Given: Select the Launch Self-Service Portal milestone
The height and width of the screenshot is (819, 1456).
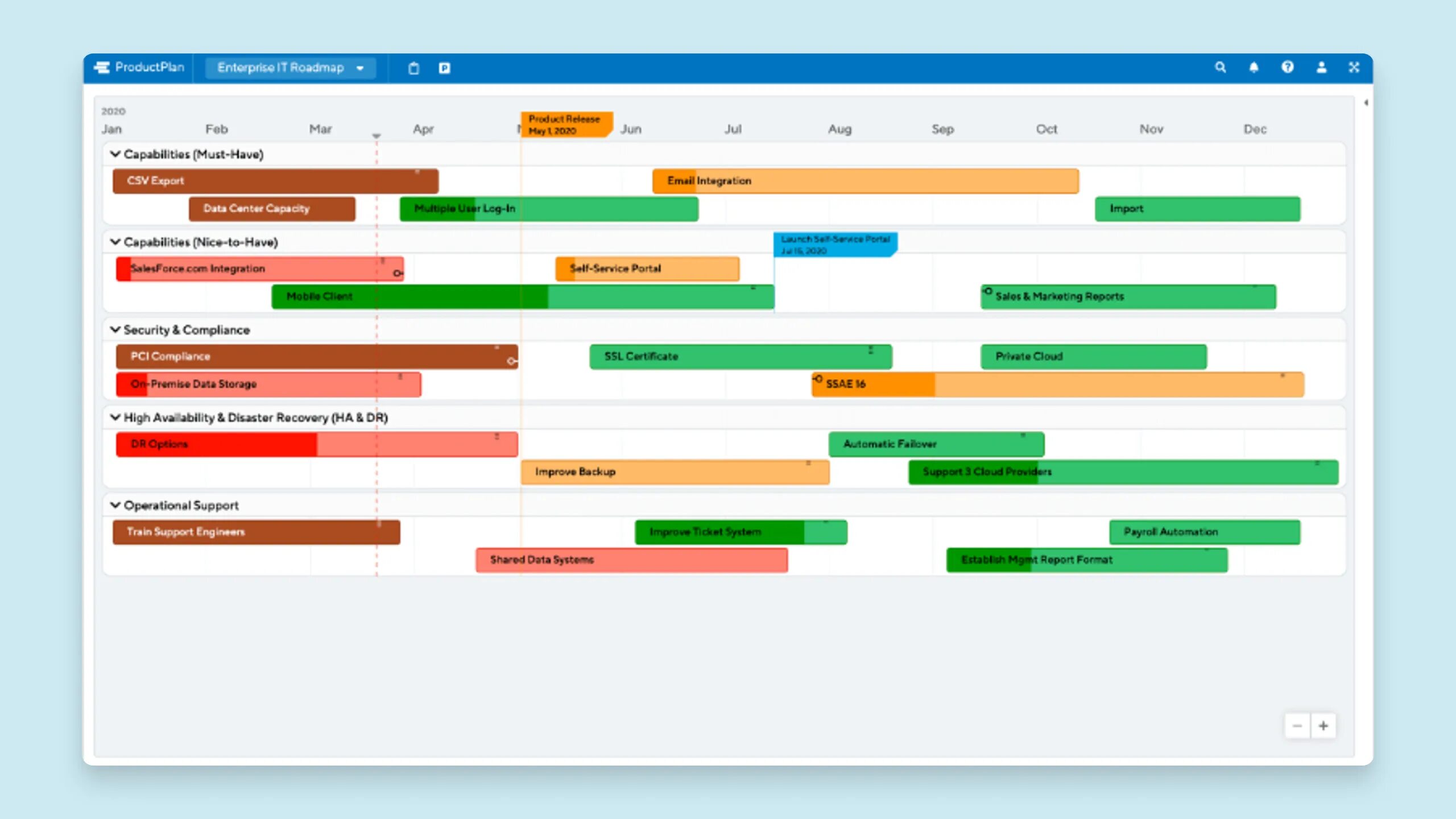Looking at the screenshot, I should (x=834, y=245).
